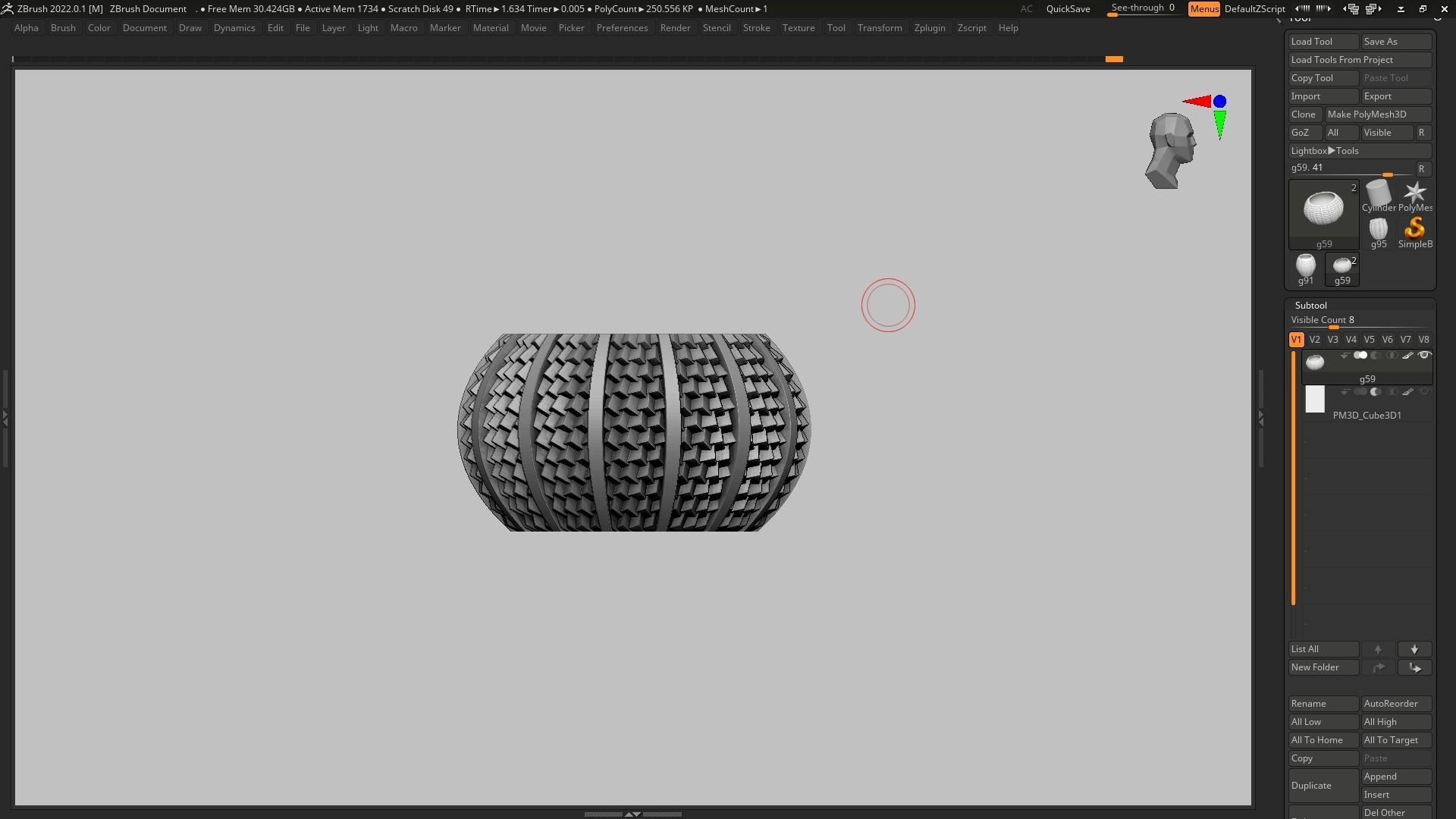Image resolution: width=1456 pixels, height=819 pixels.
Task: Move subtool down with arrow icon
Action: (x=1414, y=650)
